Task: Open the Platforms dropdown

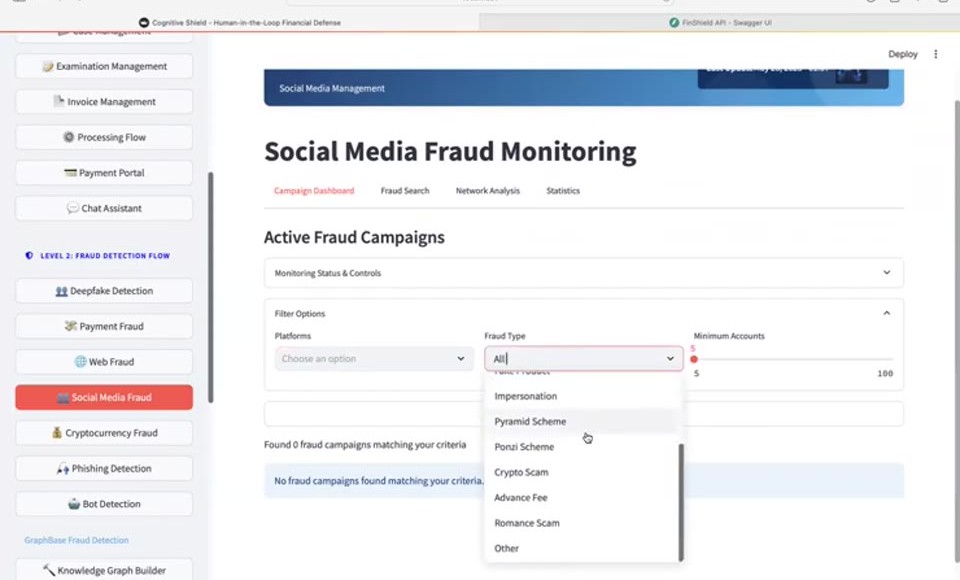Action: pyautogui.click(x=374, y=359)
